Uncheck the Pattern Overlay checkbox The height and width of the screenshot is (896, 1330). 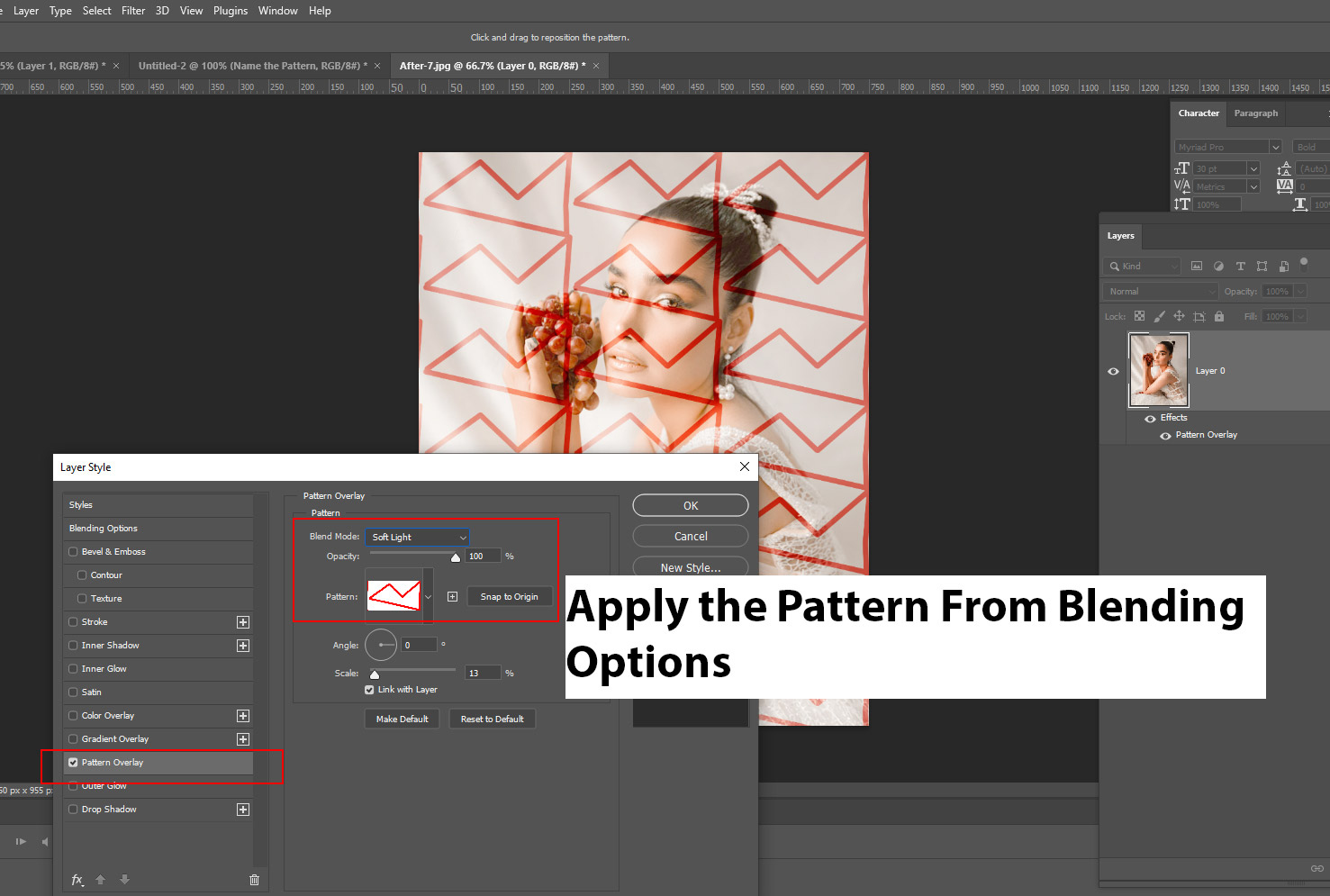coord(73,763)
